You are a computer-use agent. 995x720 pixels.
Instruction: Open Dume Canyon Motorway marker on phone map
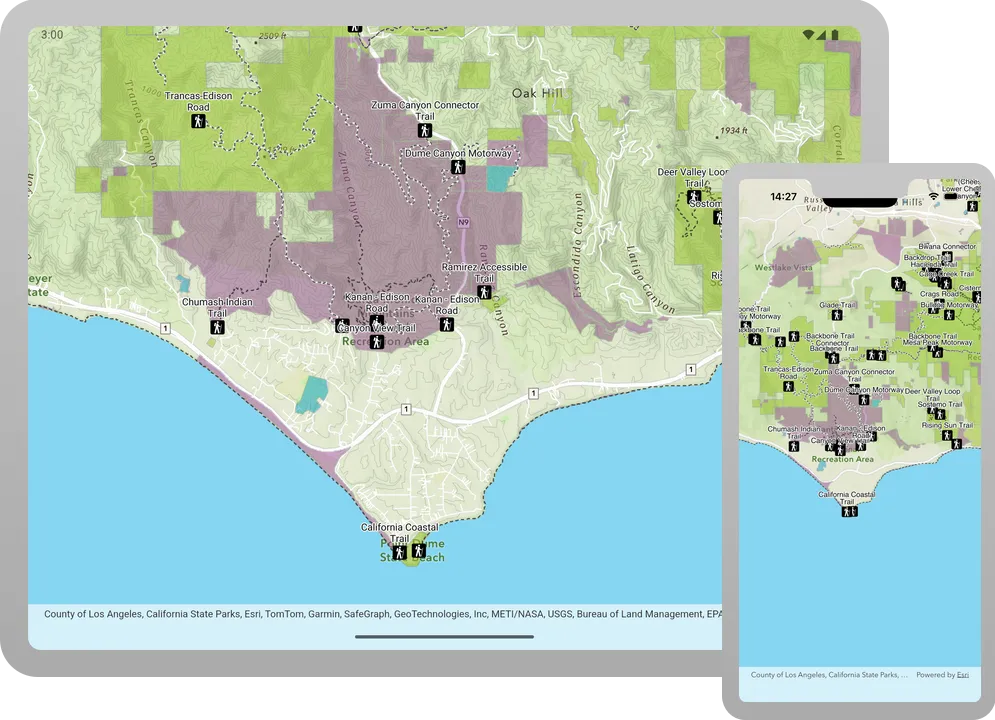864,400
